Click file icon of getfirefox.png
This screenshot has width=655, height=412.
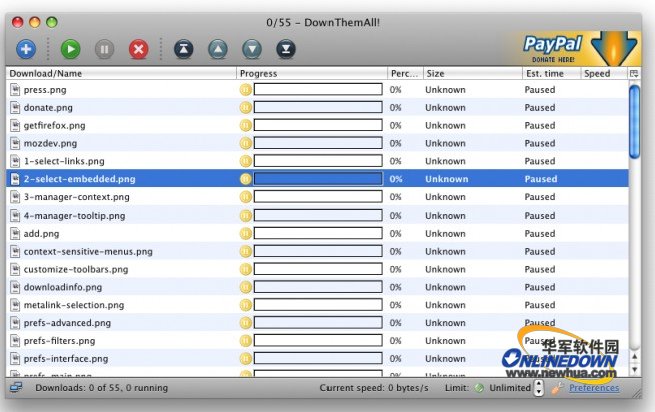click(x=15, y=125)
